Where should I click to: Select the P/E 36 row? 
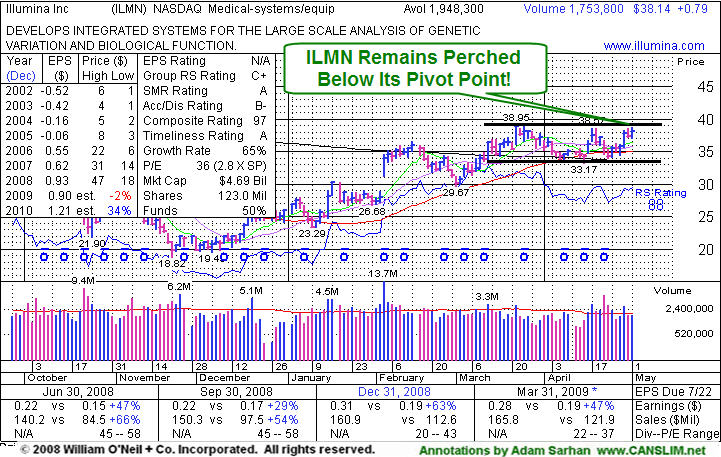coord(205,166)
